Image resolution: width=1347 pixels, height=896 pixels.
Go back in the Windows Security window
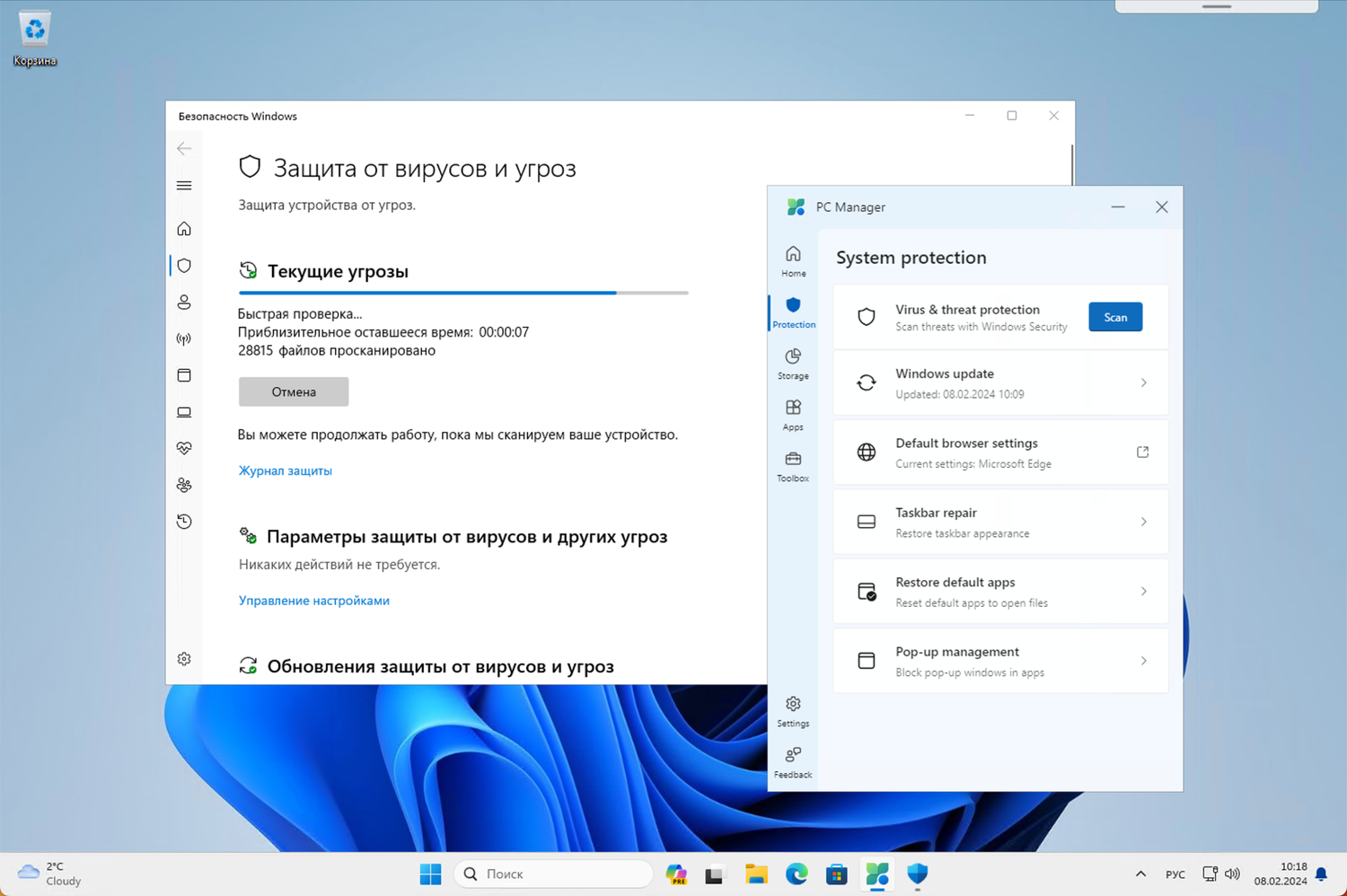[184, 149]
